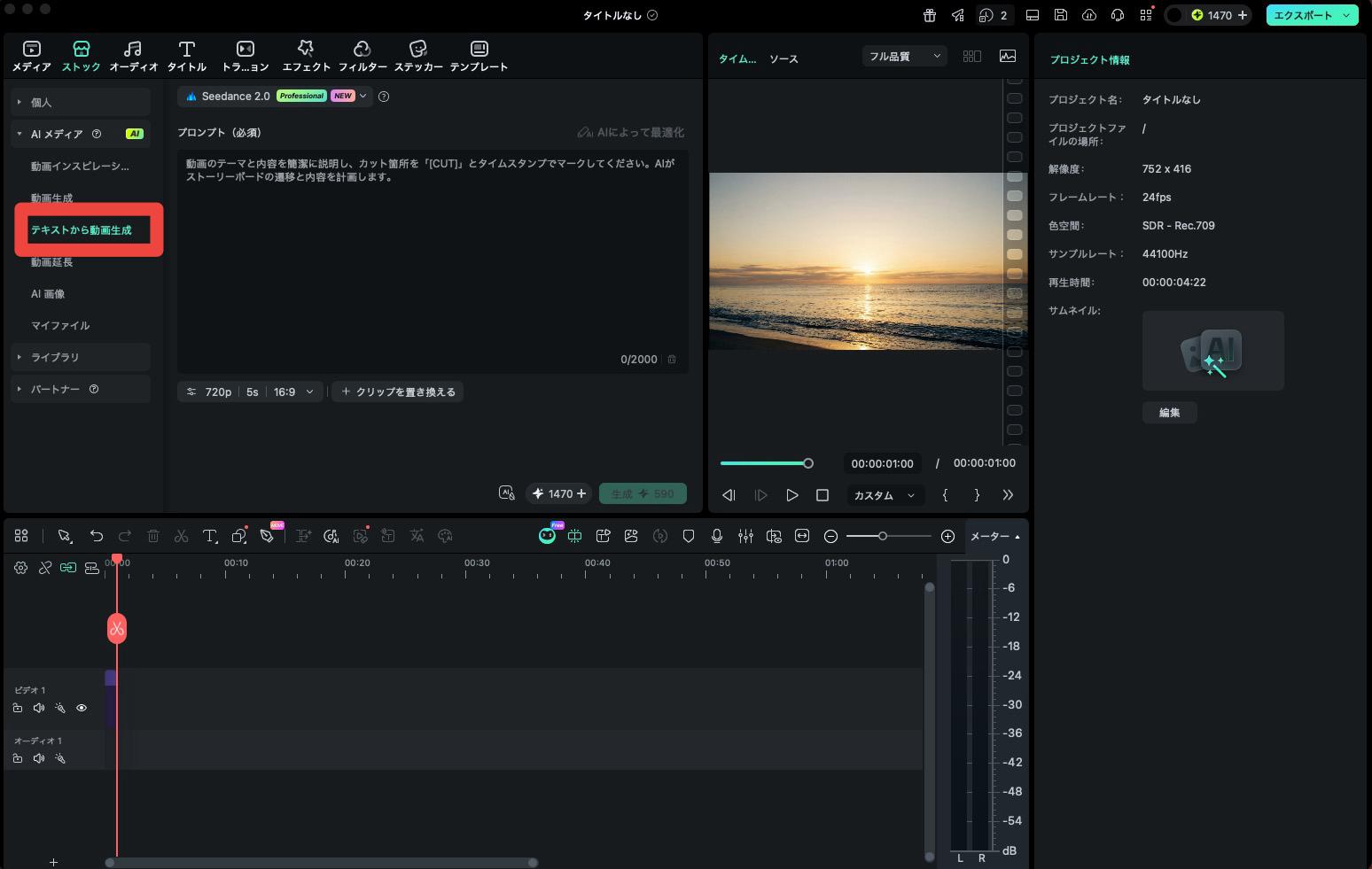1372x869 pixels.
Task: Switch to the オーディオ tab
Action: click(x=134, y=56)
